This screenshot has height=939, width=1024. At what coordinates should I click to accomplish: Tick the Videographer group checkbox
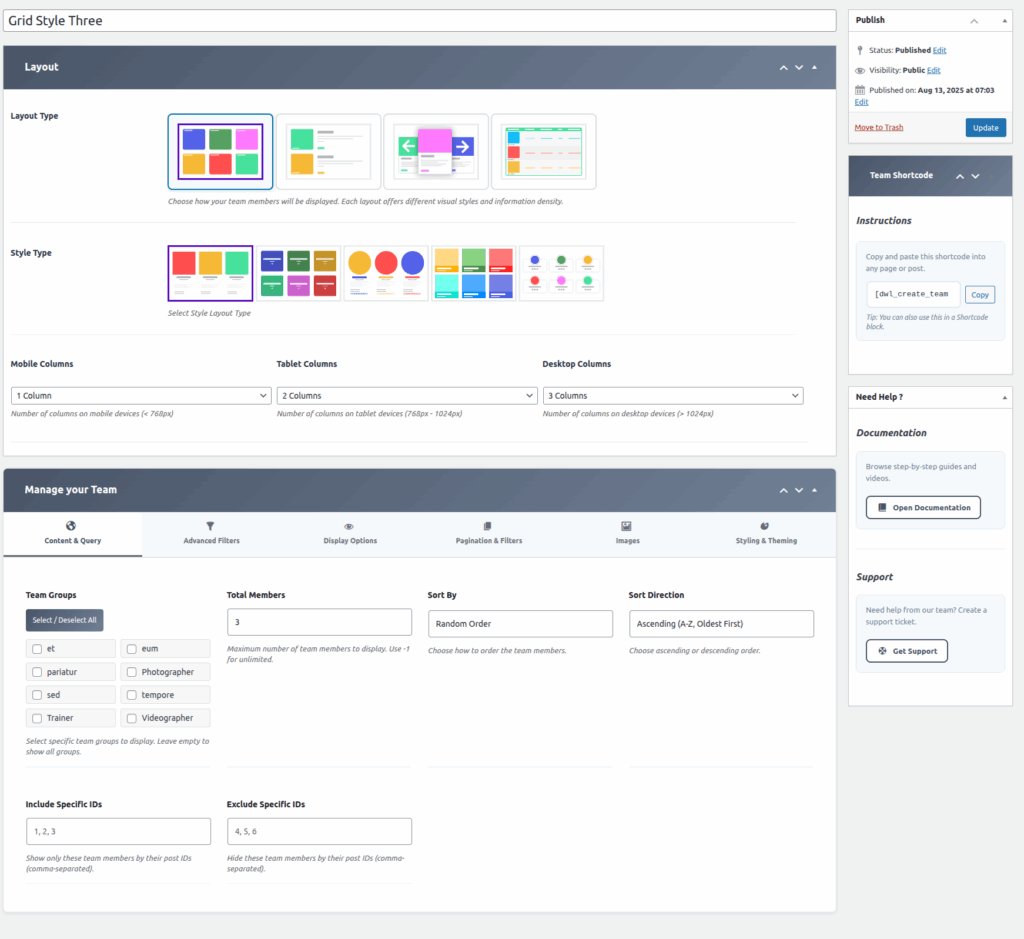(132, 718)
